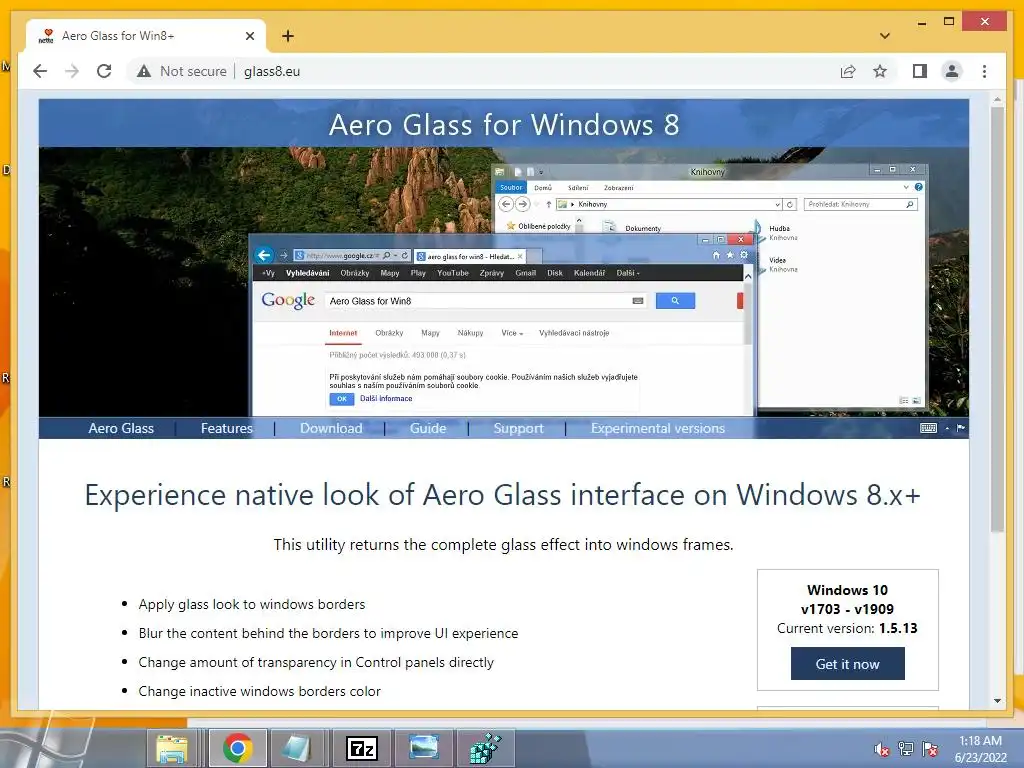This screenshot has width=1024, height=768.
Task: Click the hero screenshot banner image
Action: coord(504,281)
